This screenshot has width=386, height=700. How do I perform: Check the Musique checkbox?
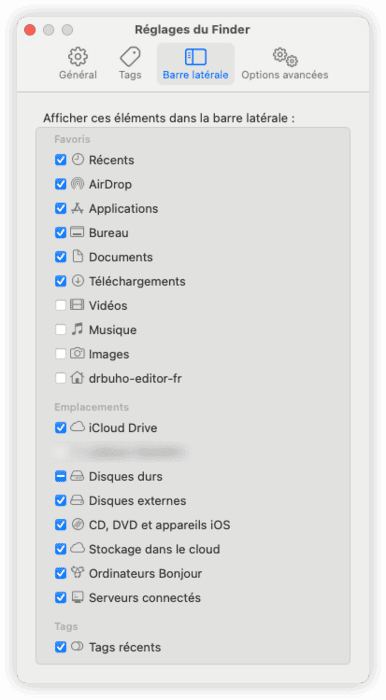pos(61,329)
